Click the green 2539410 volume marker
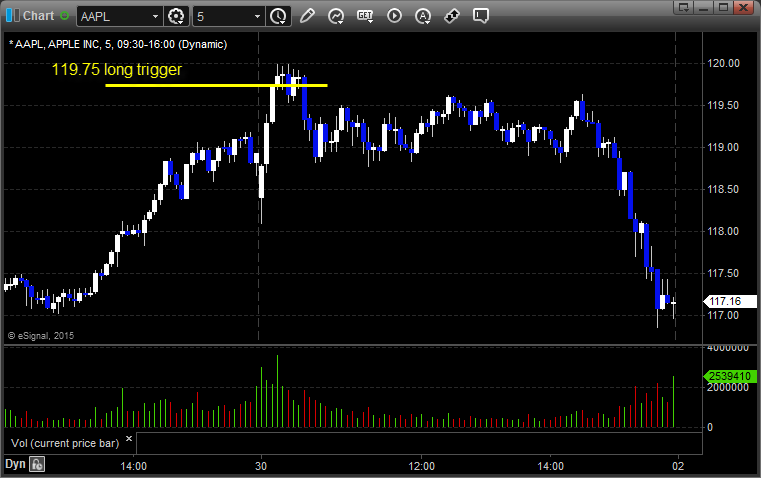 point(729,376)
